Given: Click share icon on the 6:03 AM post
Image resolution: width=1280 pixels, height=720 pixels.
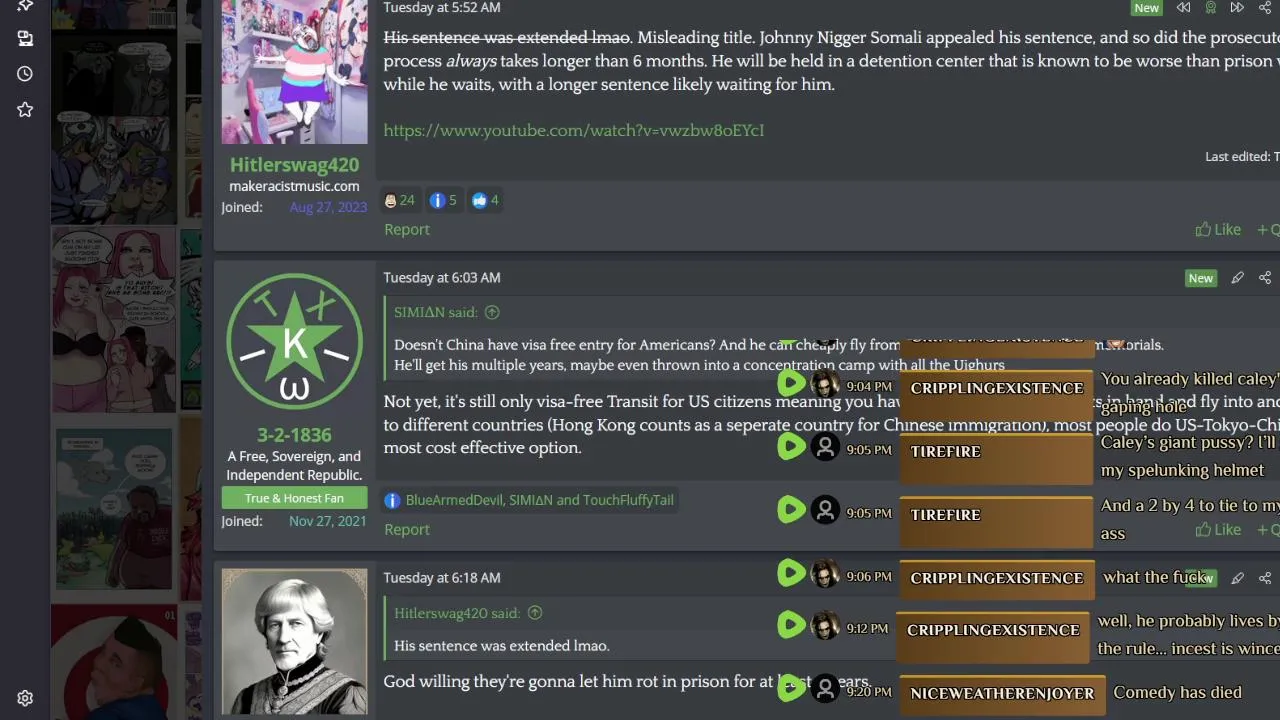Looking at the screenshot, I should 1265,278.
